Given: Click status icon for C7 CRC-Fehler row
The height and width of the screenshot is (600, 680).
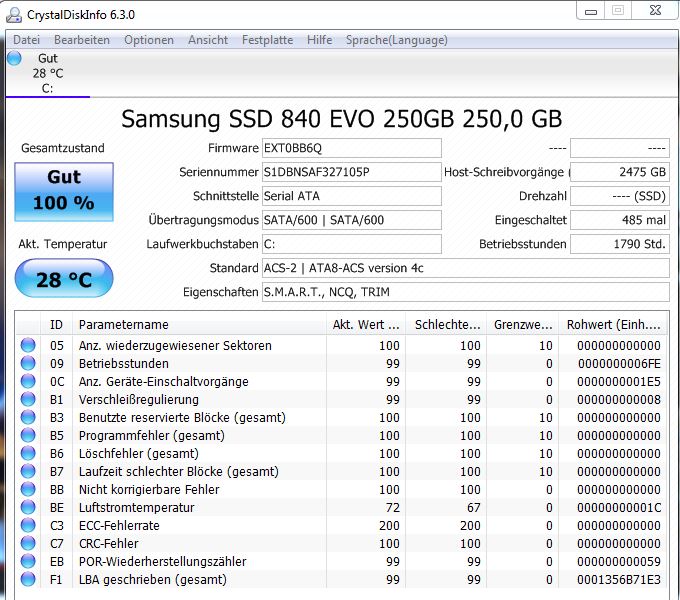Looking at the screenshot, I should (x=28, y=543).
